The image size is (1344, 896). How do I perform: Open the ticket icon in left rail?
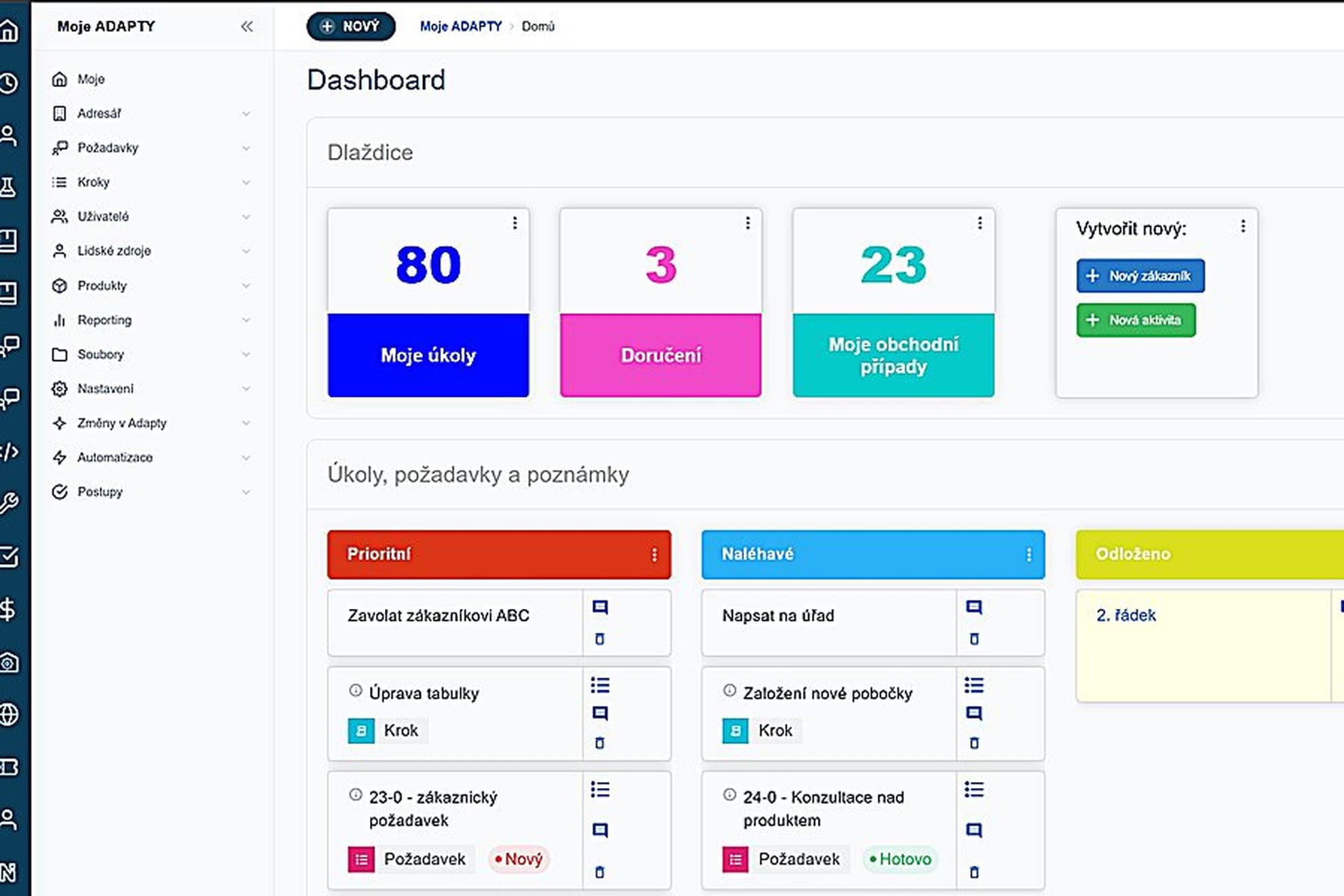(x=9, y=767)
